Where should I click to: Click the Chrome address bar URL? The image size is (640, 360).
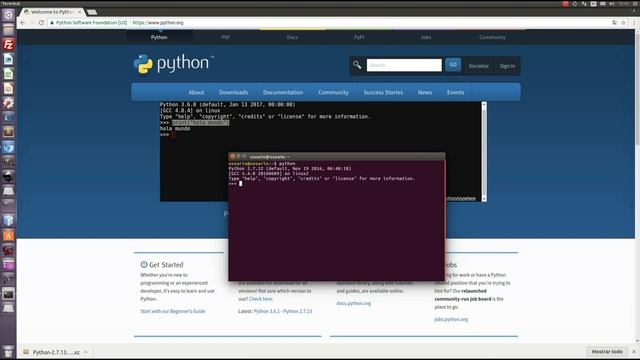click(158, 23)
